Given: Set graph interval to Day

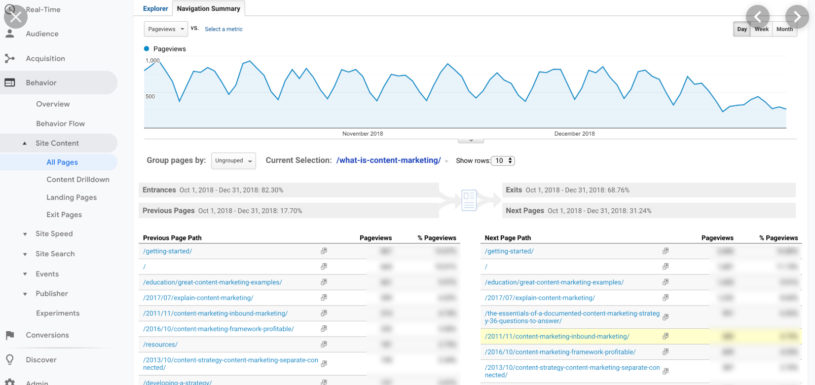Looking at the screenshot, I should 742,29.
